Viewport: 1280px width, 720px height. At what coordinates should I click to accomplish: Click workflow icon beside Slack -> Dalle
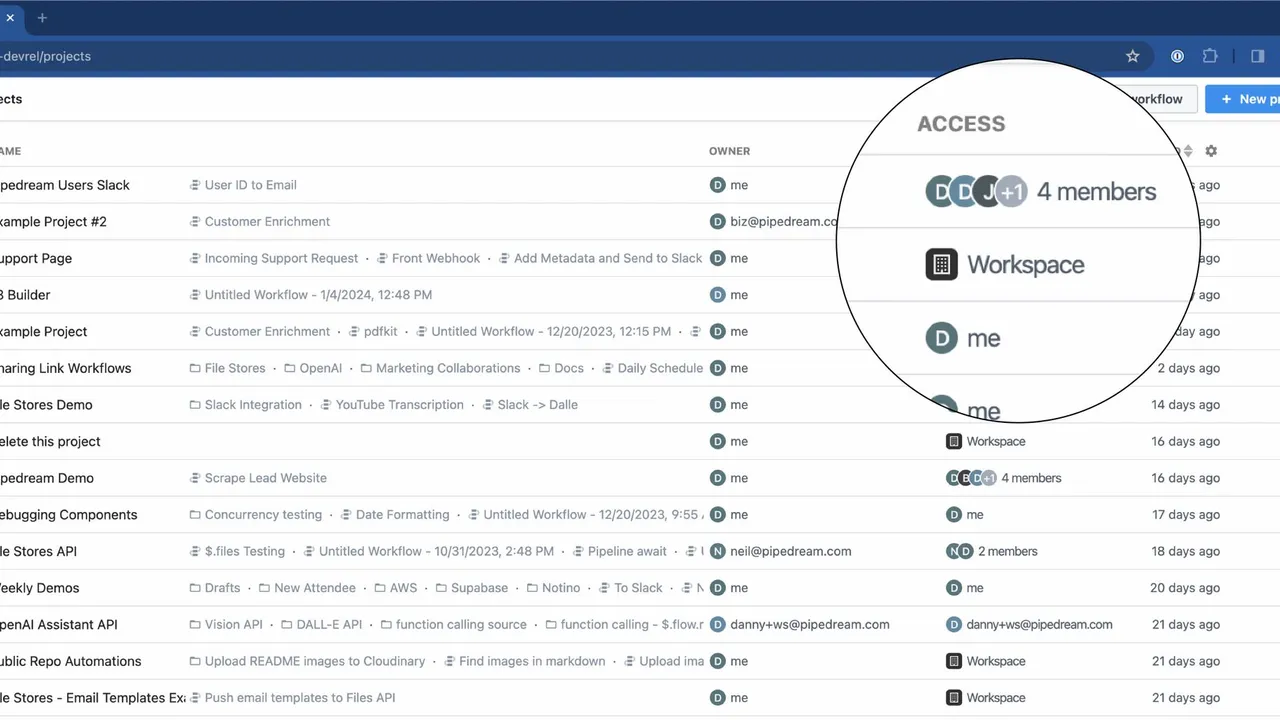[x=488, y=405]
